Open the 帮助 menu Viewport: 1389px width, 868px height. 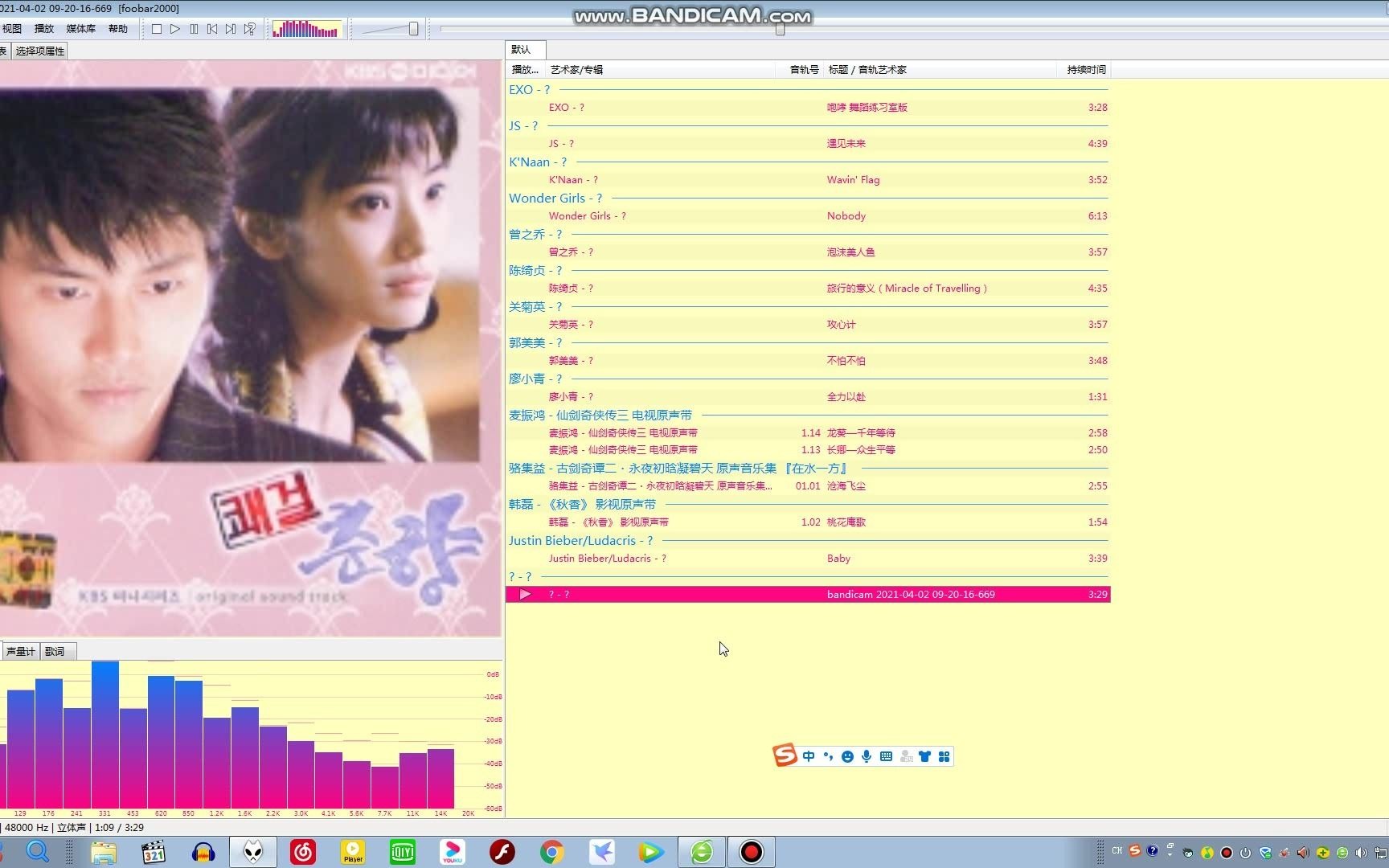118,29
